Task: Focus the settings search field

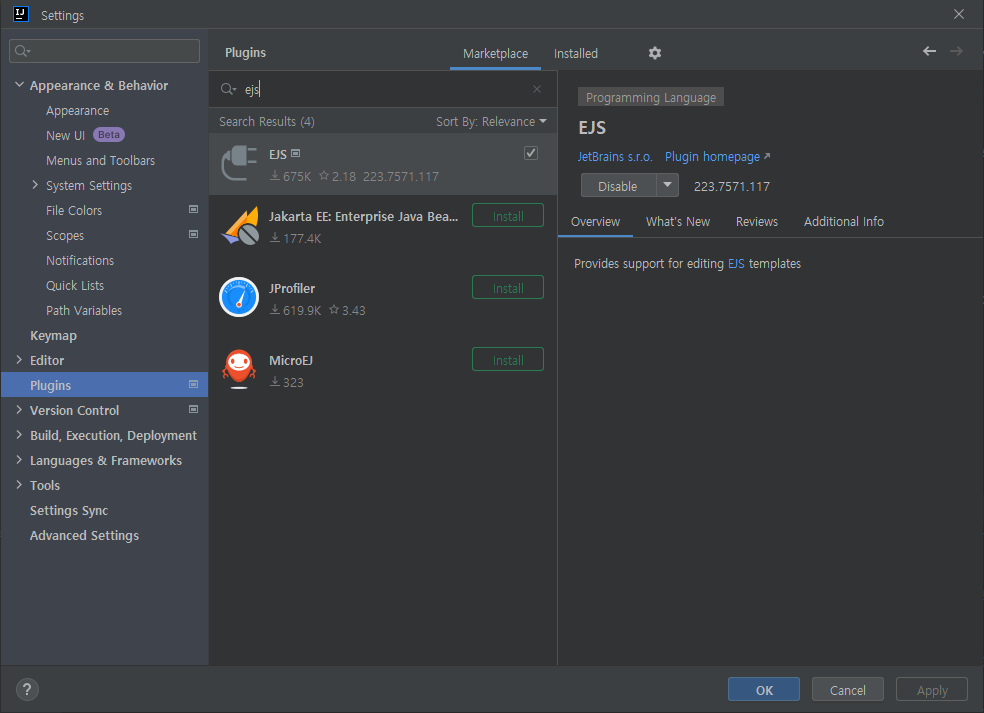Action: pyautogui.click(x=104, y=51)
